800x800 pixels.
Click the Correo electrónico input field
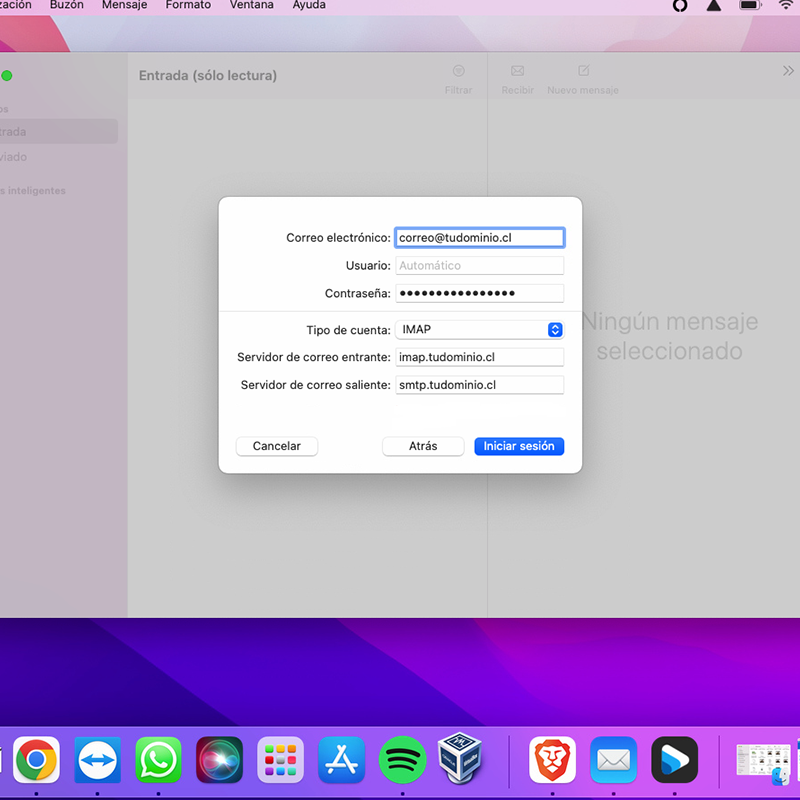tap(480, 238)
